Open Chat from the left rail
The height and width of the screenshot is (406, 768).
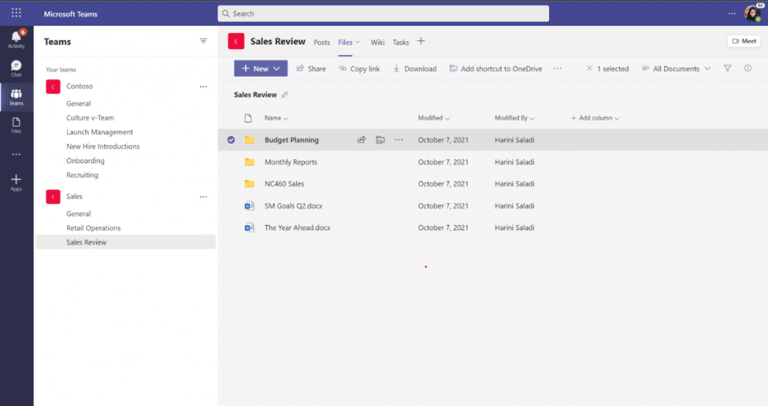(x=16, y=68)
